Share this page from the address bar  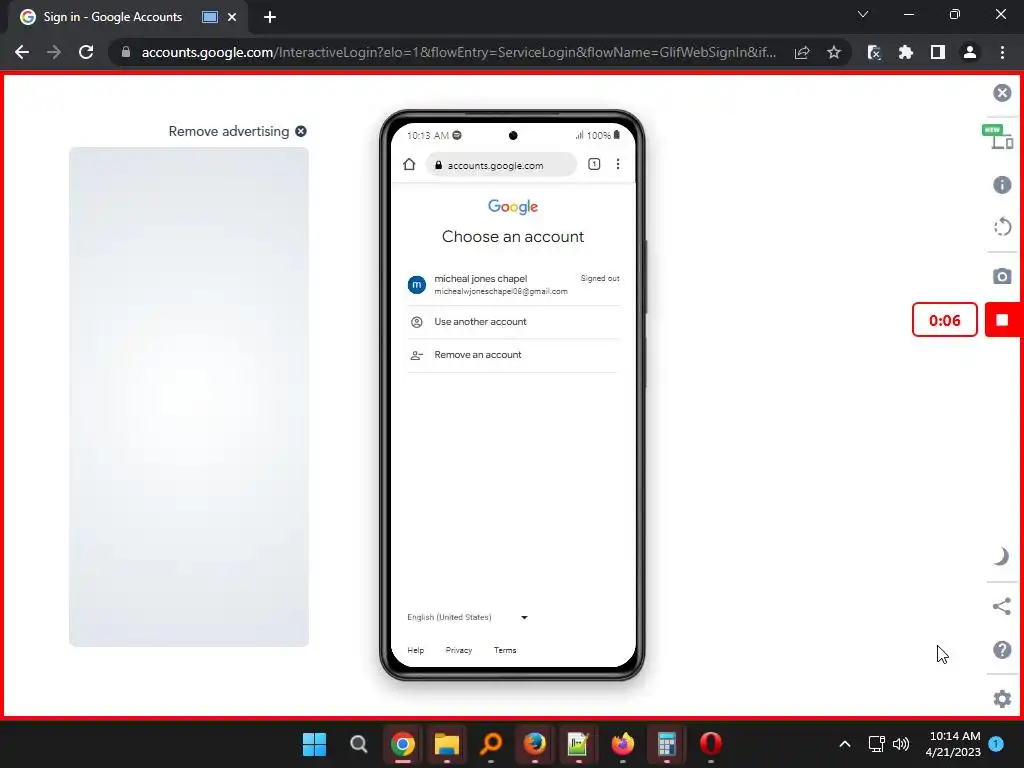pos(802,52)
